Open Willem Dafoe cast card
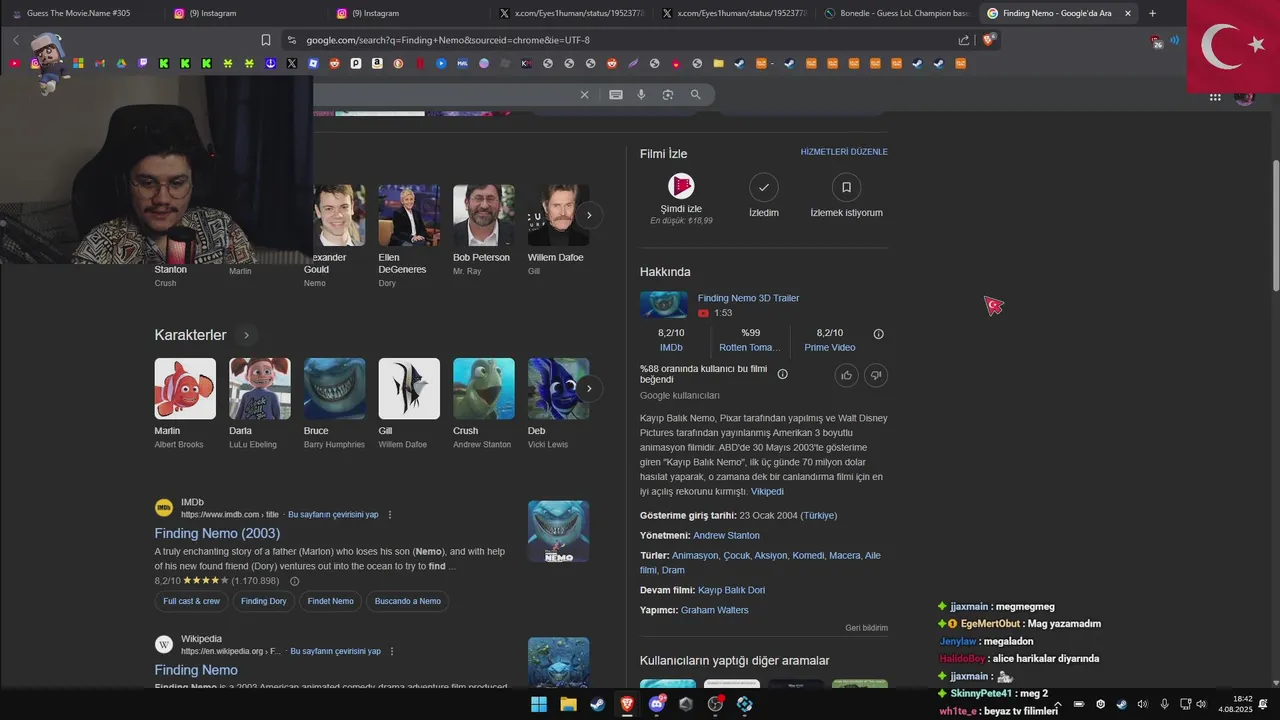Viewport: 1280px width, 720px height. point(558,230)
